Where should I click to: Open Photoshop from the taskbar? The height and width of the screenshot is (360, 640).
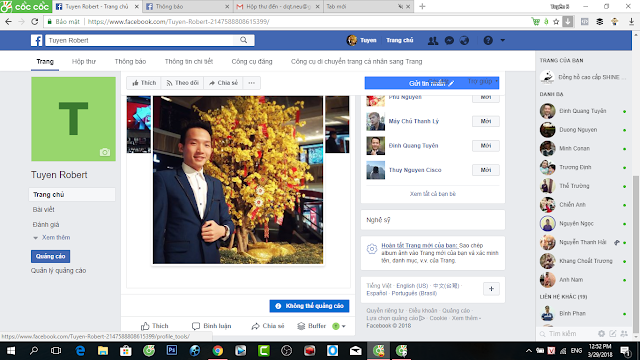(172, 350)
